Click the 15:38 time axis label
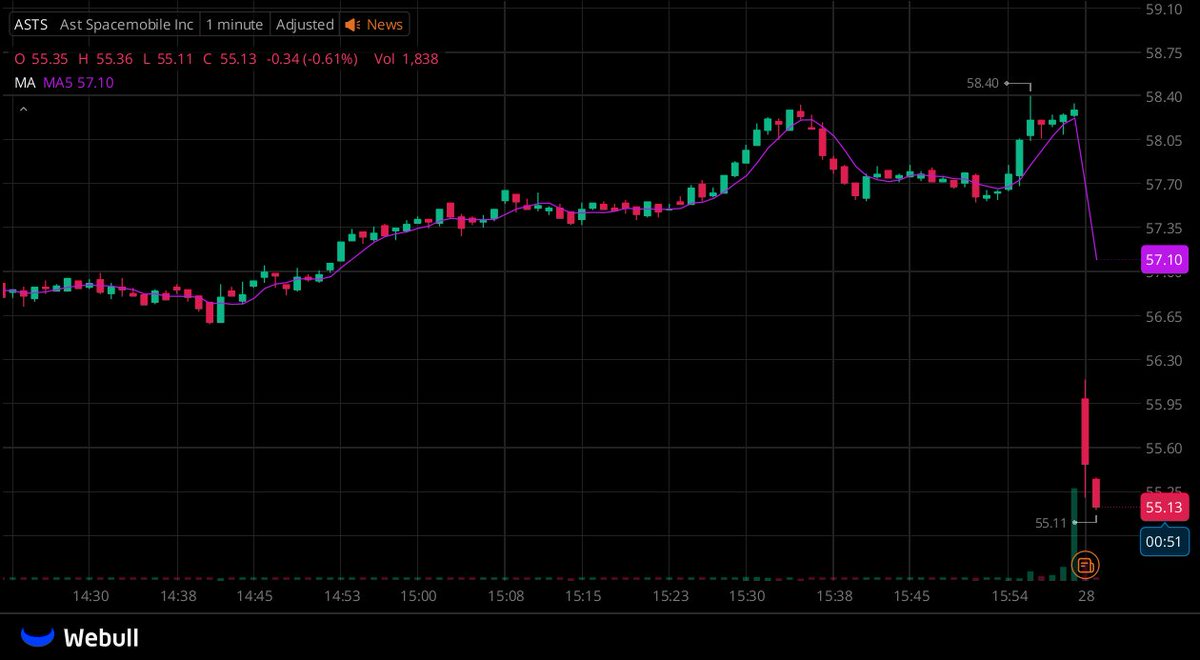The height and width of the screenshot is (660, 1200). point(834,596)
